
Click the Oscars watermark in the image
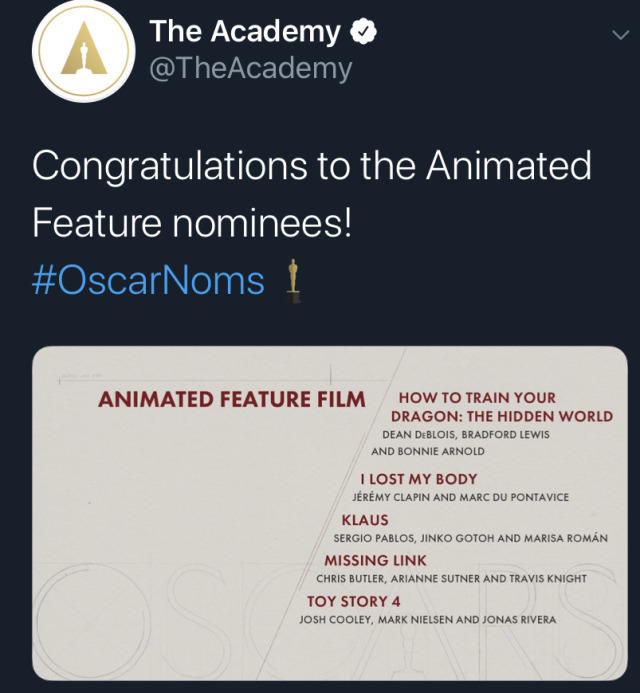click(330, 619)
